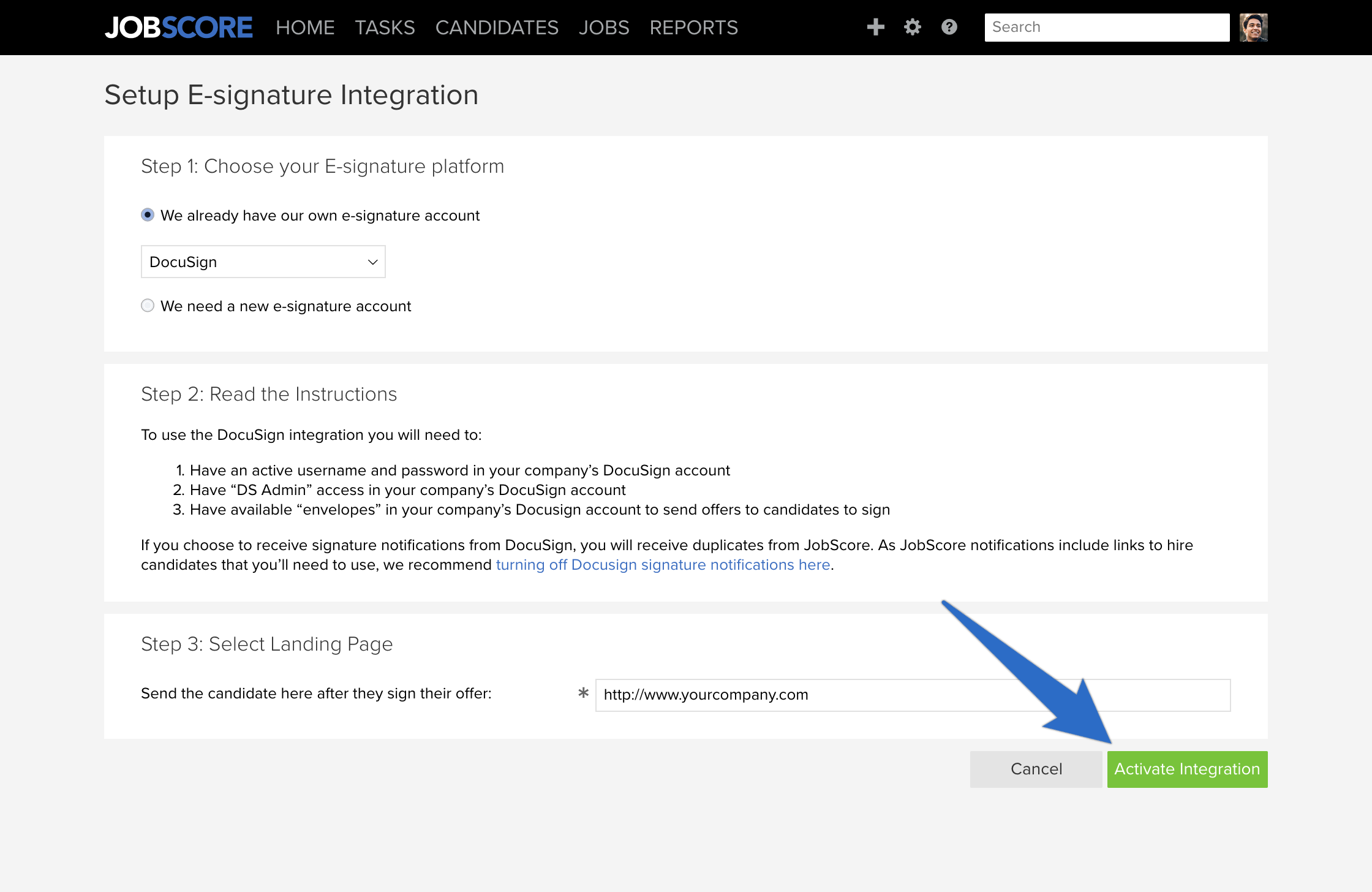Viewport: 1372px width, 892px height.
Task: Click the JobScore logo
Action: [x=178, y=28]
